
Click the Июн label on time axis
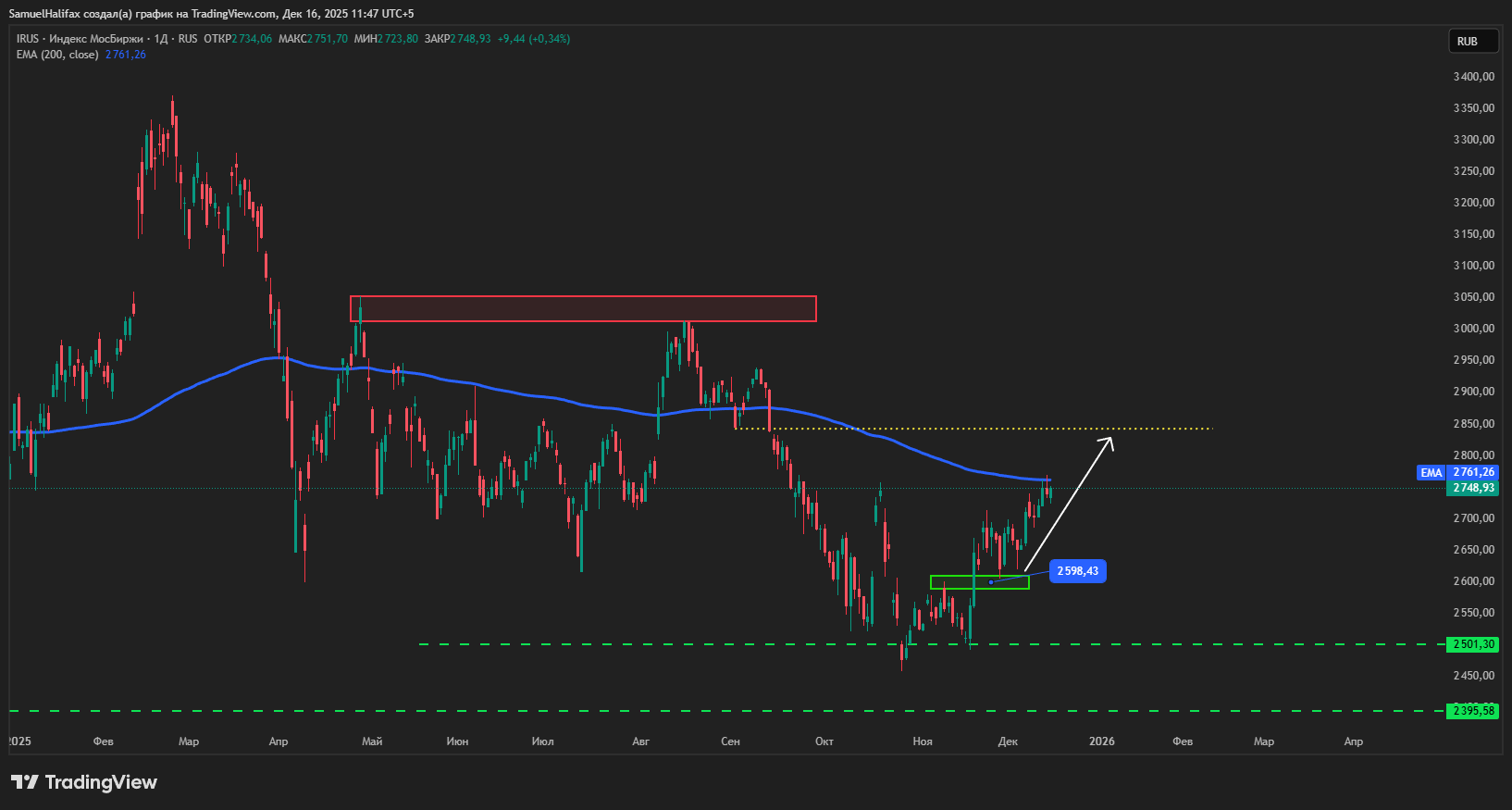pyautogui.click(x=457, y=741)
